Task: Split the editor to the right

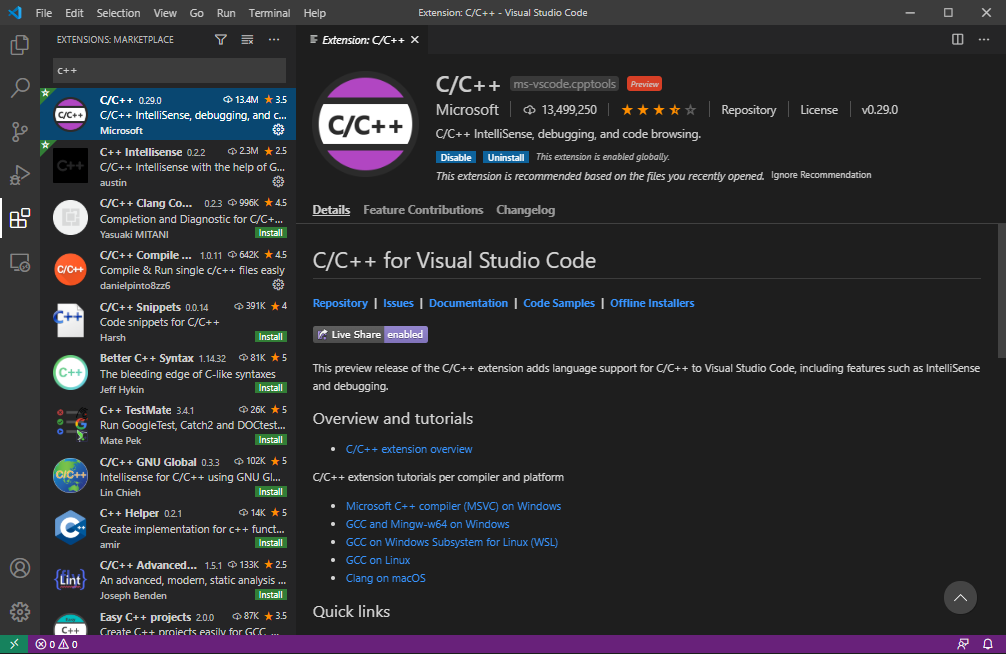Action: [x=957, y=40]
